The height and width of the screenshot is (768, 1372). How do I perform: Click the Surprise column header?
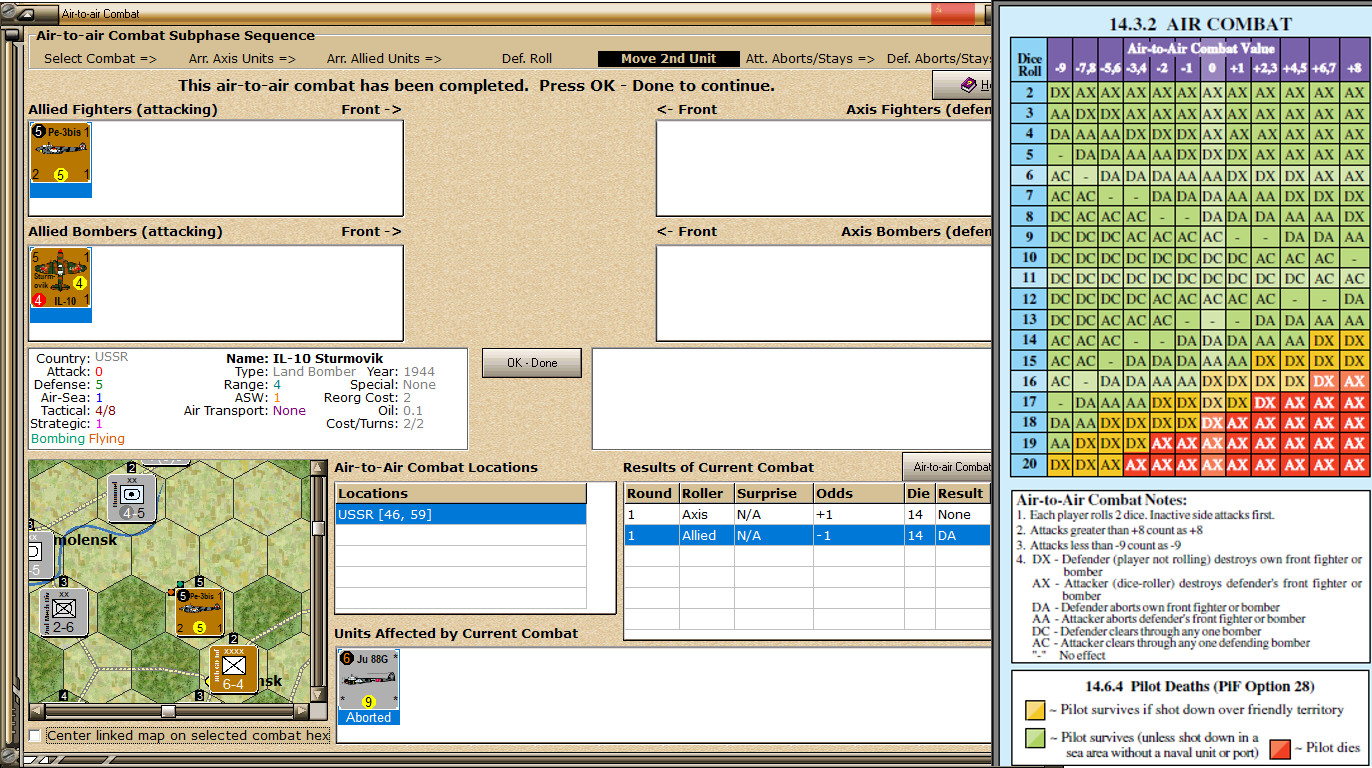772,493
